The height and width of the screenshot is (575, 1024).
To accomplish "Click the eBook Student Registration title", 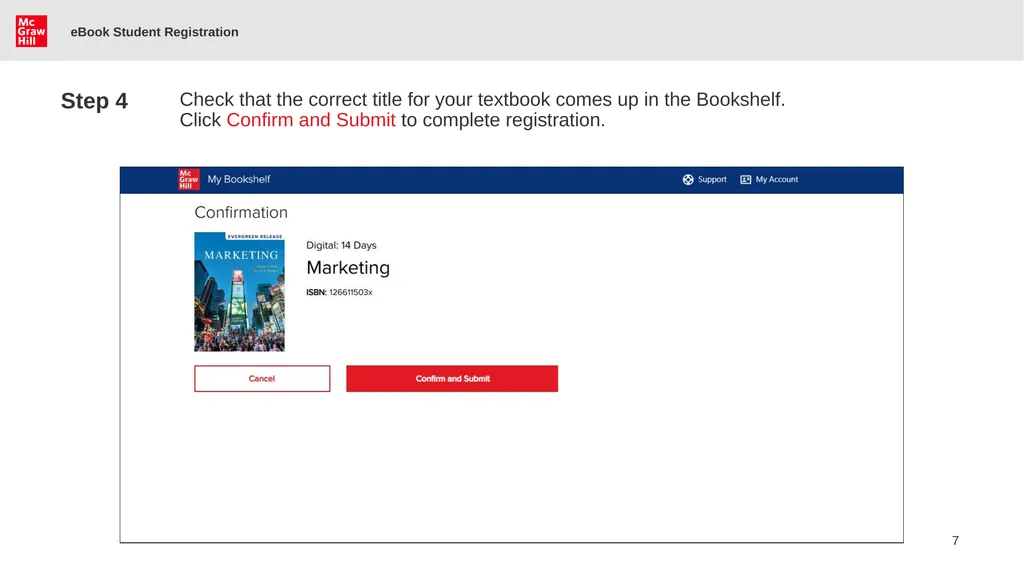I will [x=154, y=32].
